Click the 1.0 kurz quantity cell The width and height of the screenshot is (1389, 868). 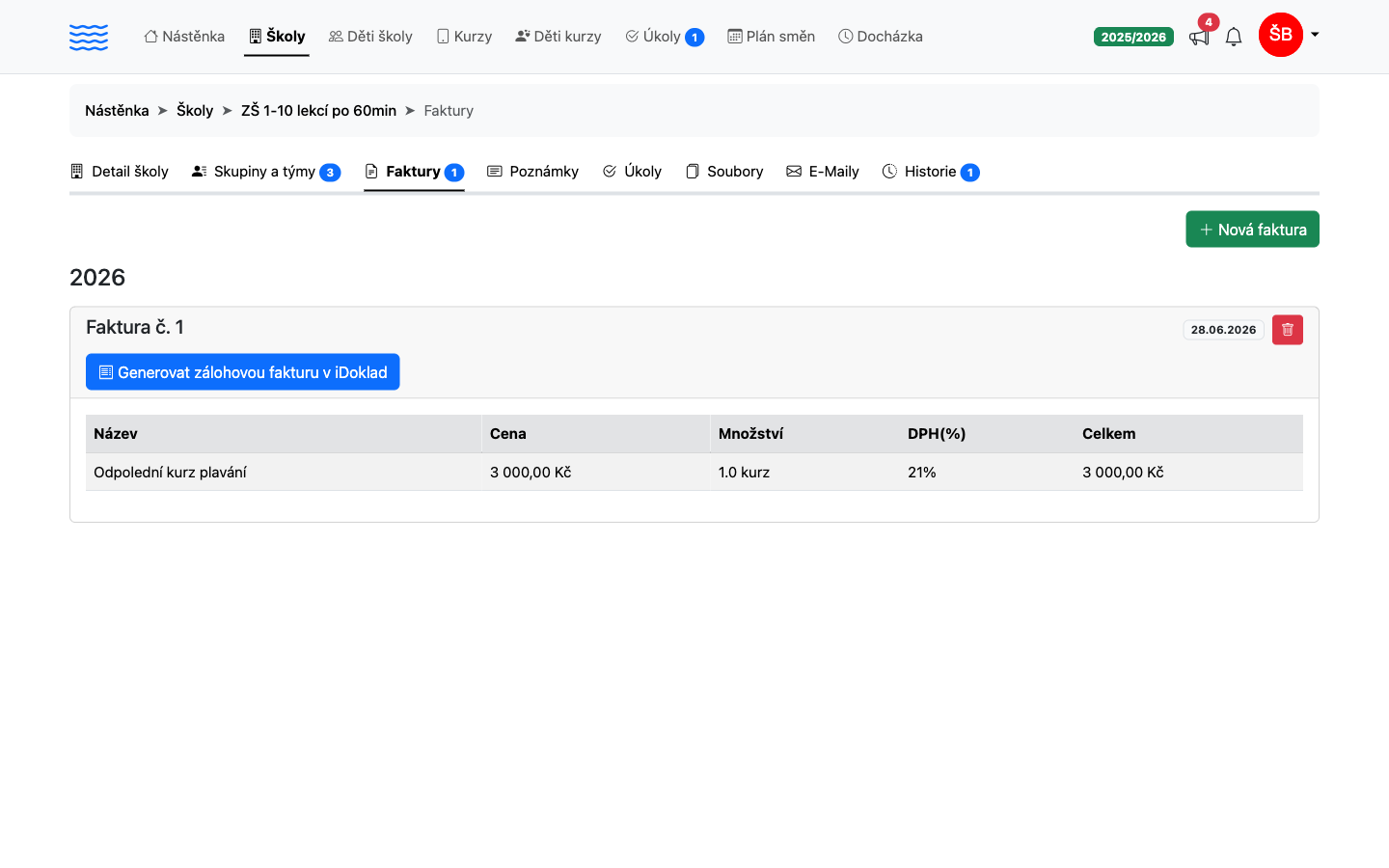[x=744, y=473]
